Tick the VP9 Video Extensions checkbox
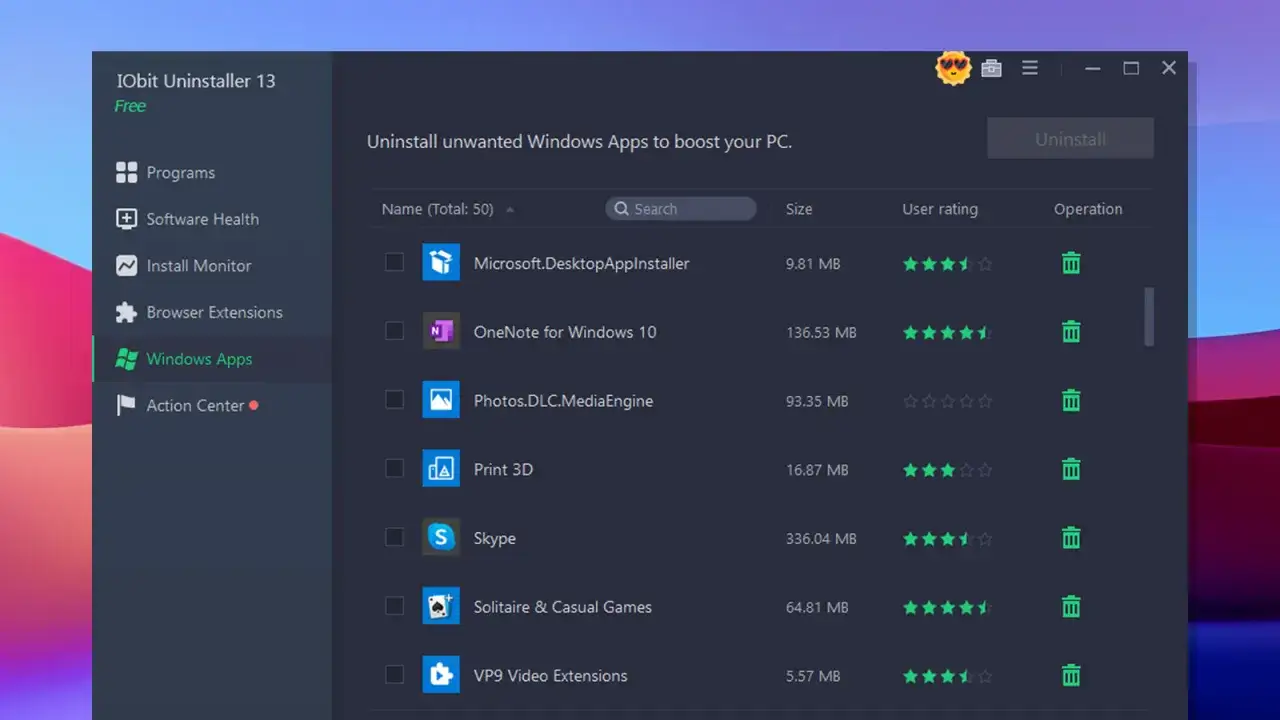Viewport: 1280px width, 720px height. tap(395, 674)
